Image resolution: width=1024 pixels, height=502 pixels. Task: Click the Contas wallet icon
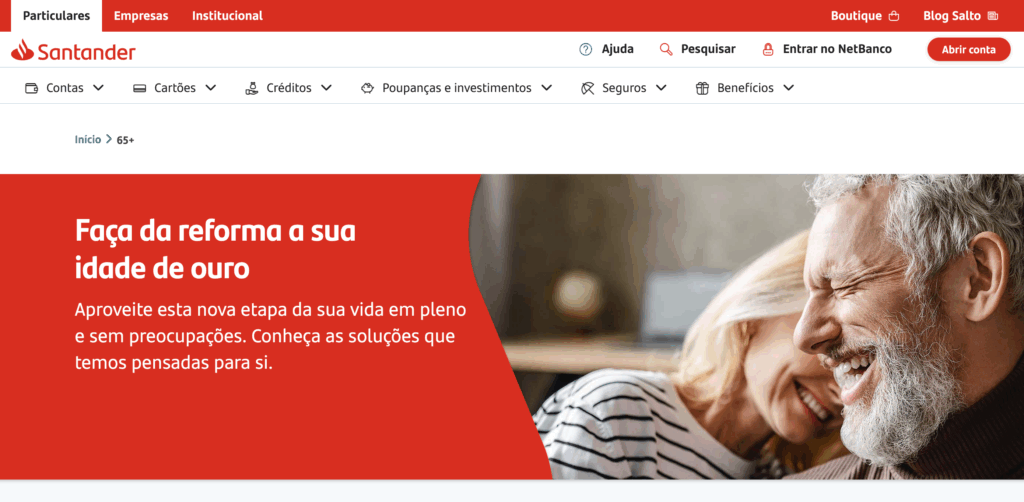[31, 87]
